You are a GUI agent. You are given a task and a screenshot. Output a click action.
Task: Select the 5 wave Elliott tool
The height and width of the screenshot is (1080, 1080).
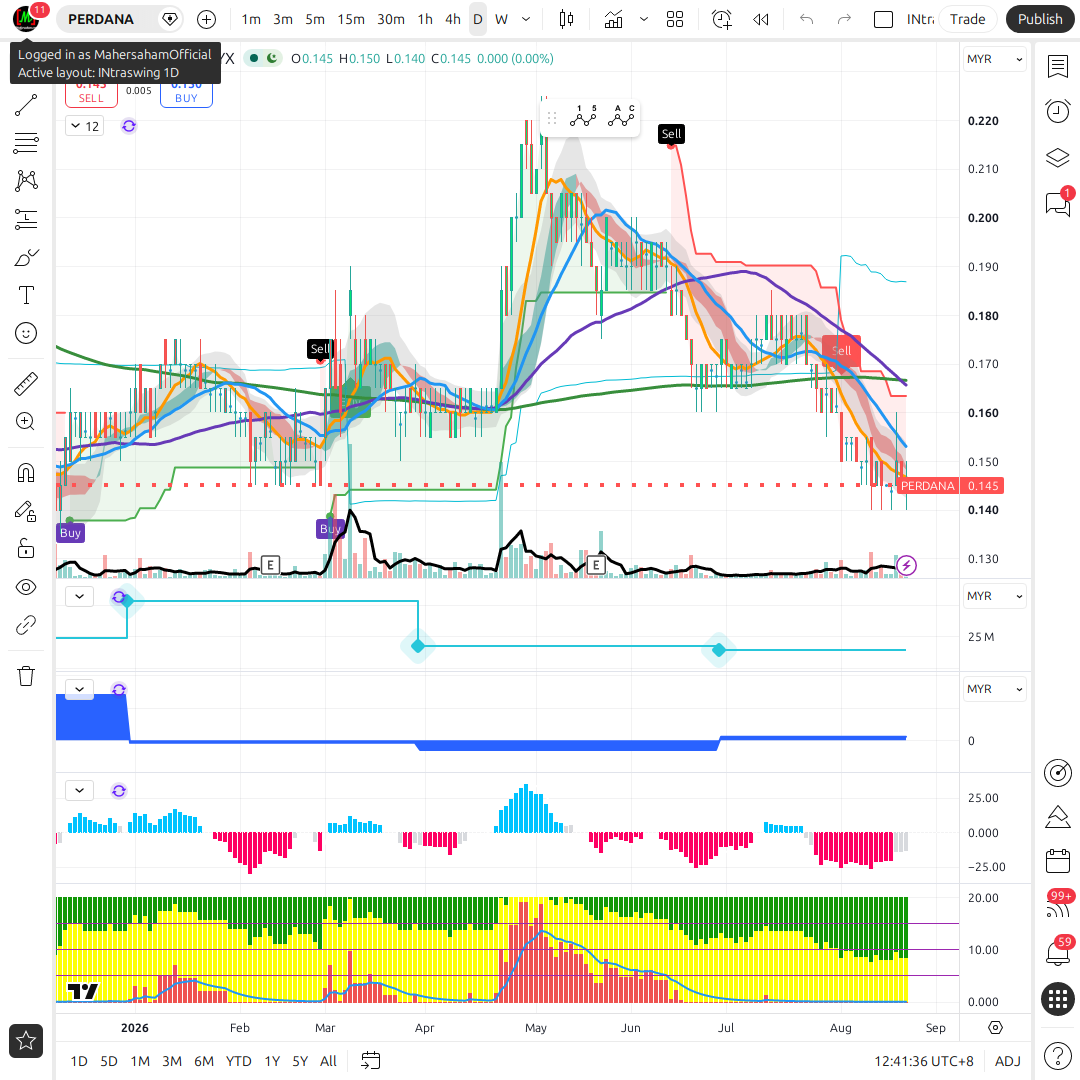coord(583,118)
